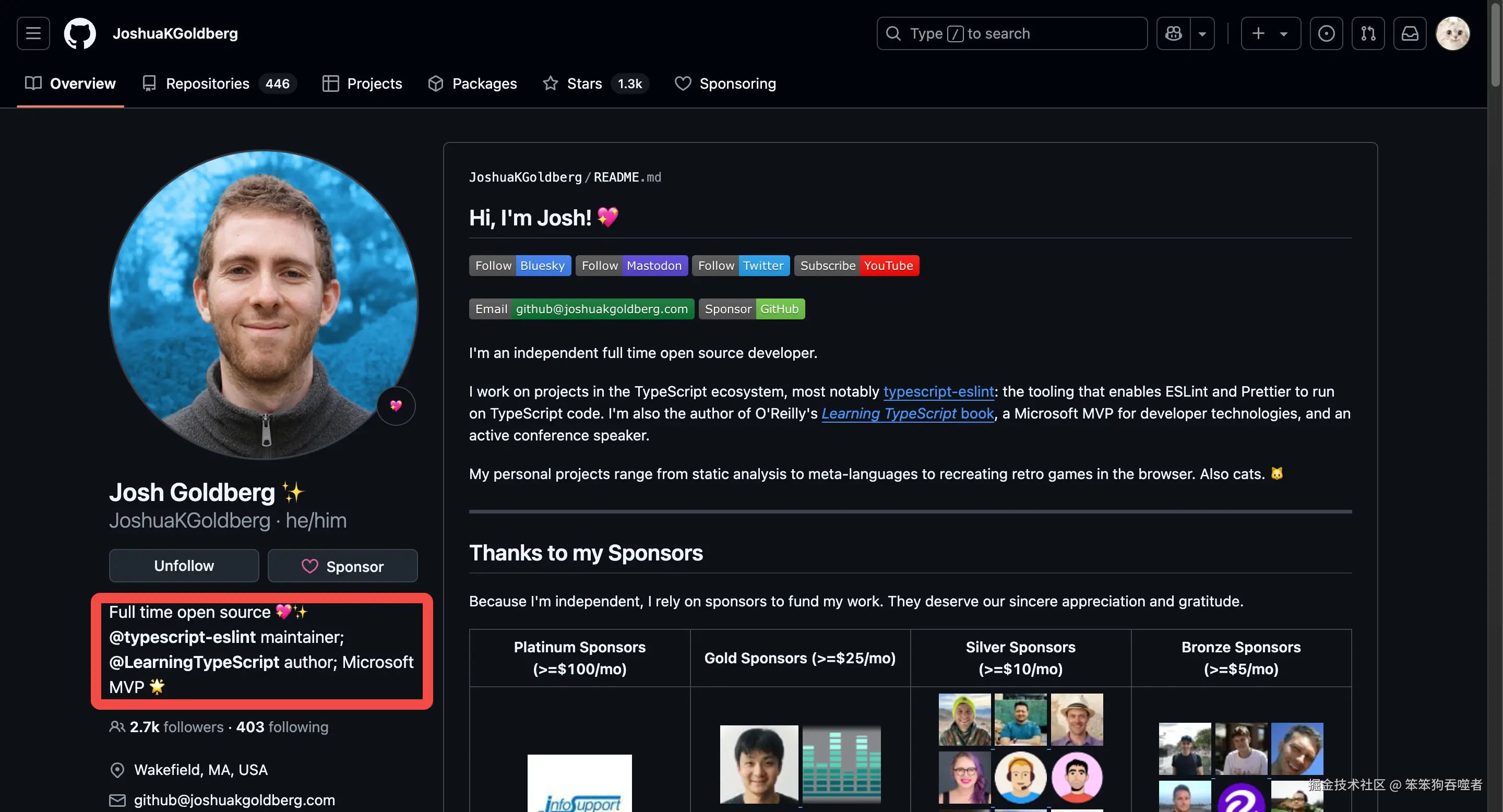The image size is (1503, 812).
Task: Click the user avatar in the top right
Action: point(1452,33)
